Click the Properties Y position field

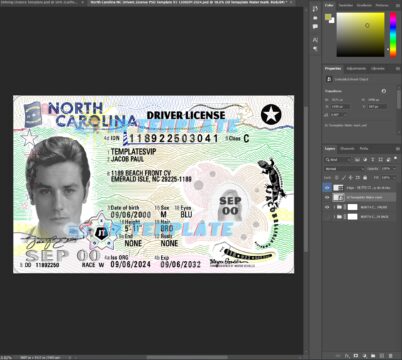pos(377,107)
